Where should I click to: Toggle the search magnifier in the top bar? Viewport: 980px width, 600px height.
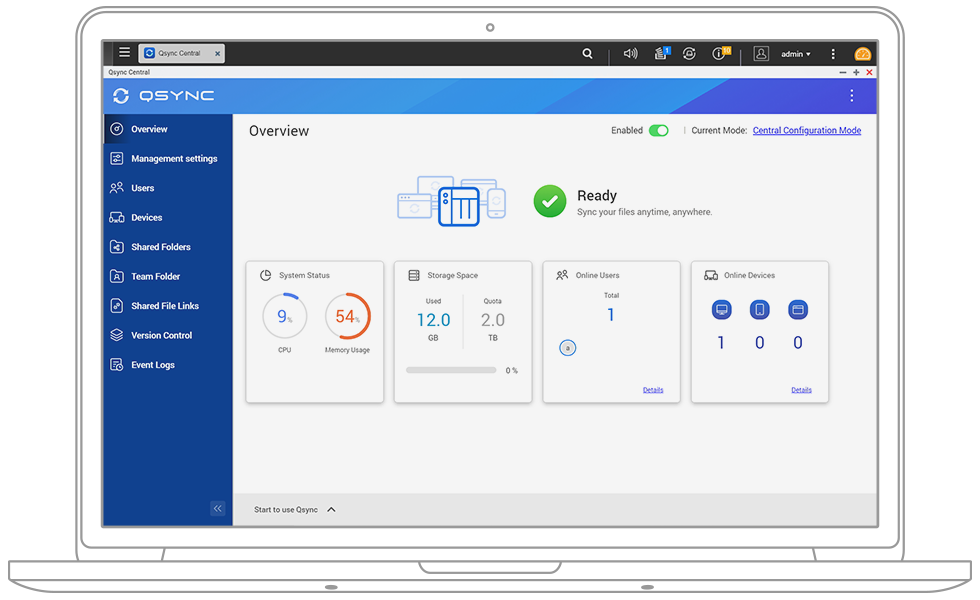(587, 53)
